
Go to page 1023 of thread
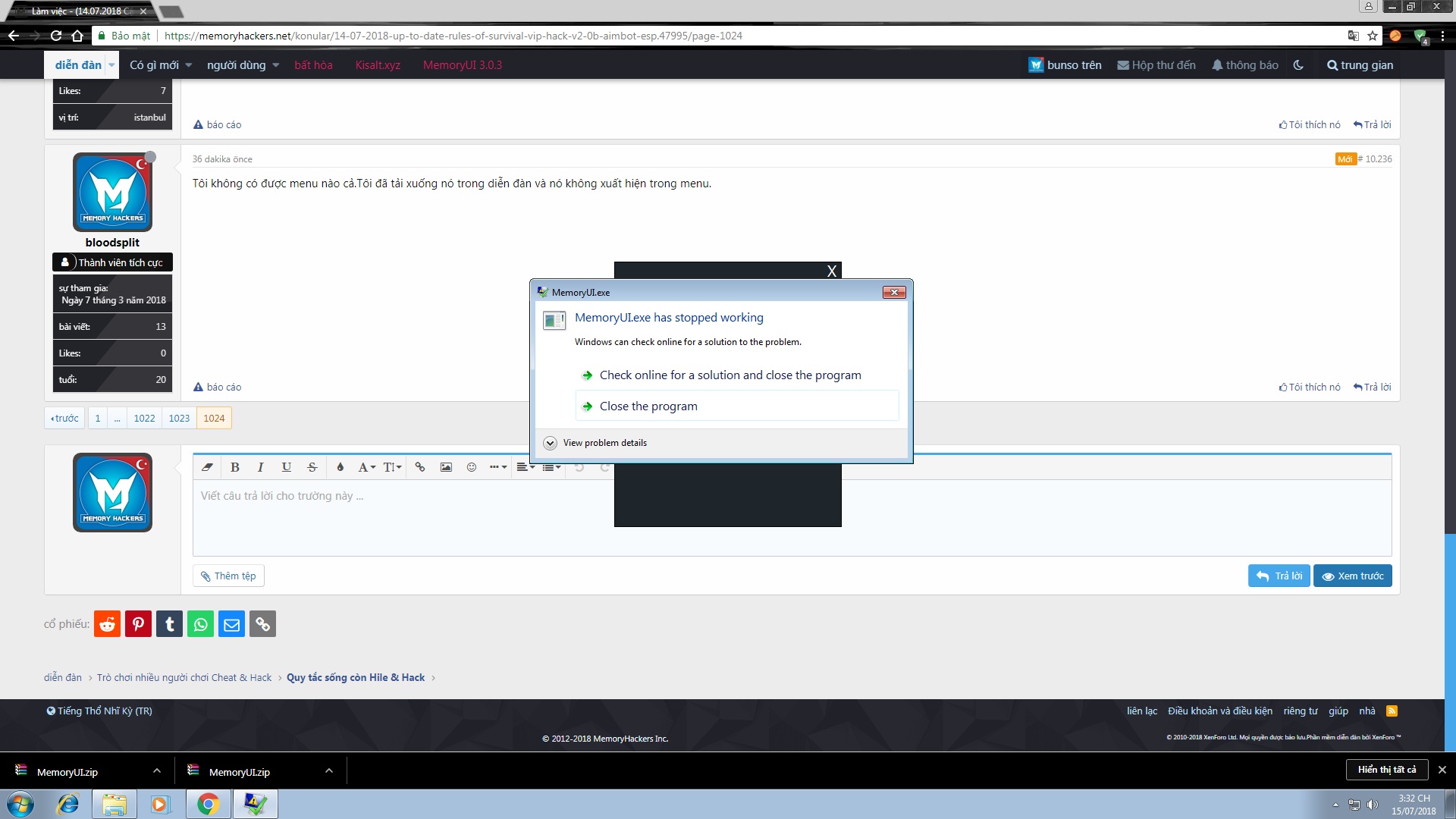tap(179, 418)
